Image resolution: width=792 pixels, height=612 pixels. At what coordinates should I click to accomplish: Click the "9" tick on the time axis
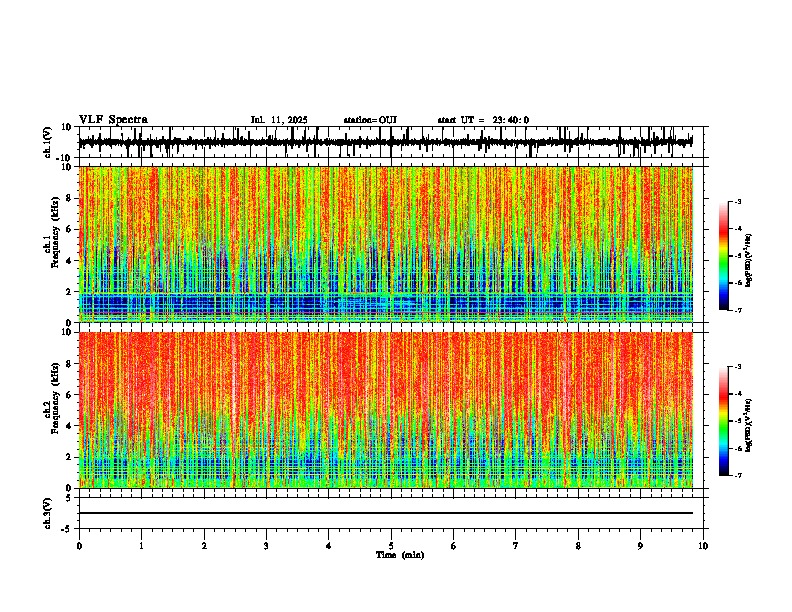640,546
